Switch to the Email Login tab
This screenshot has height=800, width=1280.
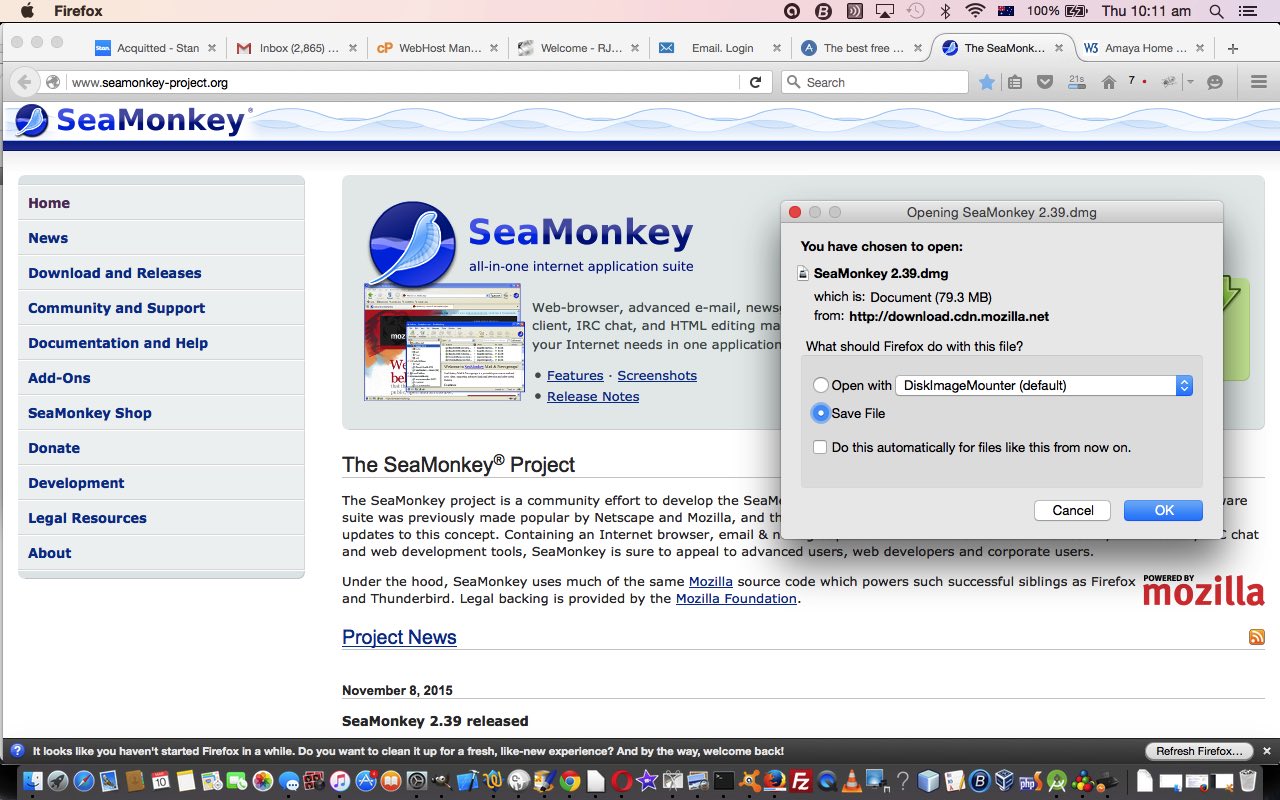[722, 48]
